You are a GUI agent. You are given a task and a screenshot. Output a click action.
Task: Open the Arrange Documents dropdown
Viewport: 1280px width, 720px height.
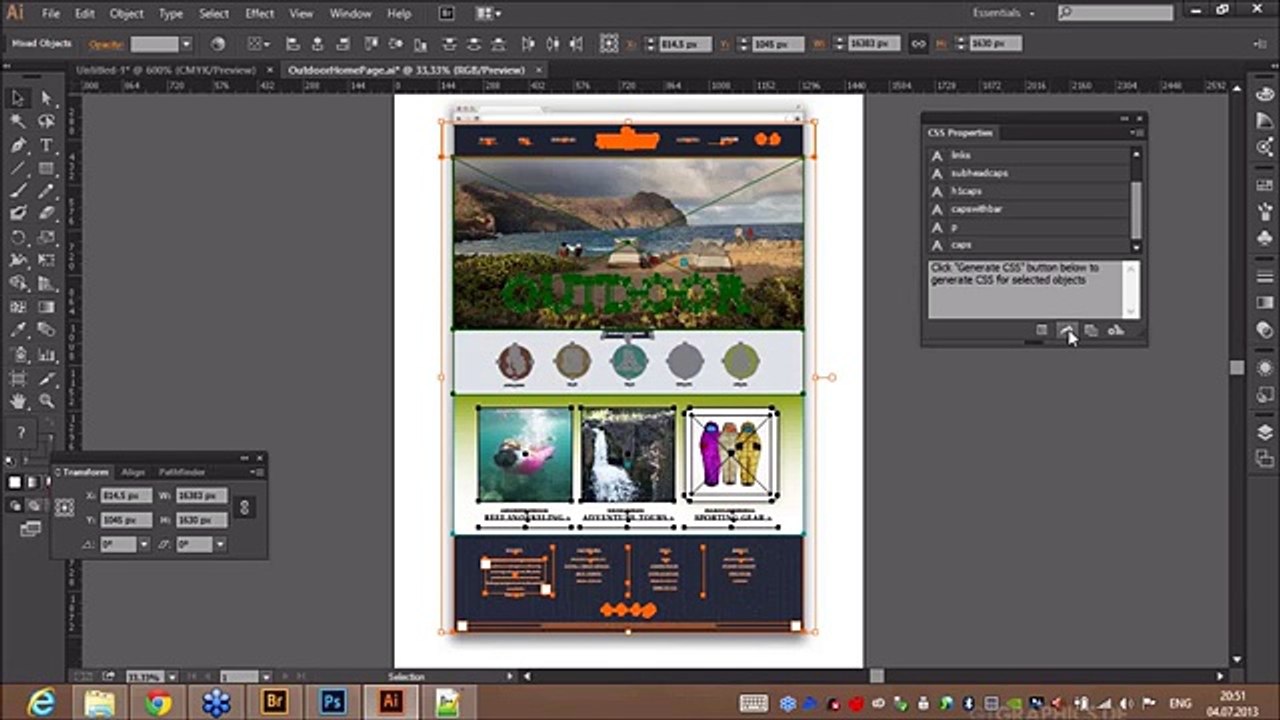point(488,14)
